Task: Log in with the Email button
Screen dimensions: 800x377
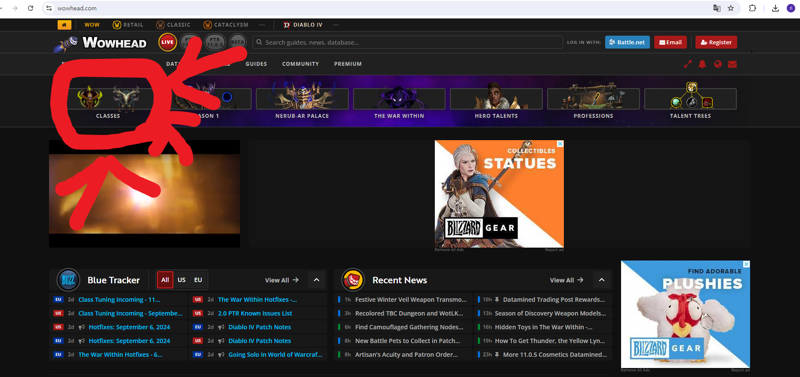Action: [670, 42]
